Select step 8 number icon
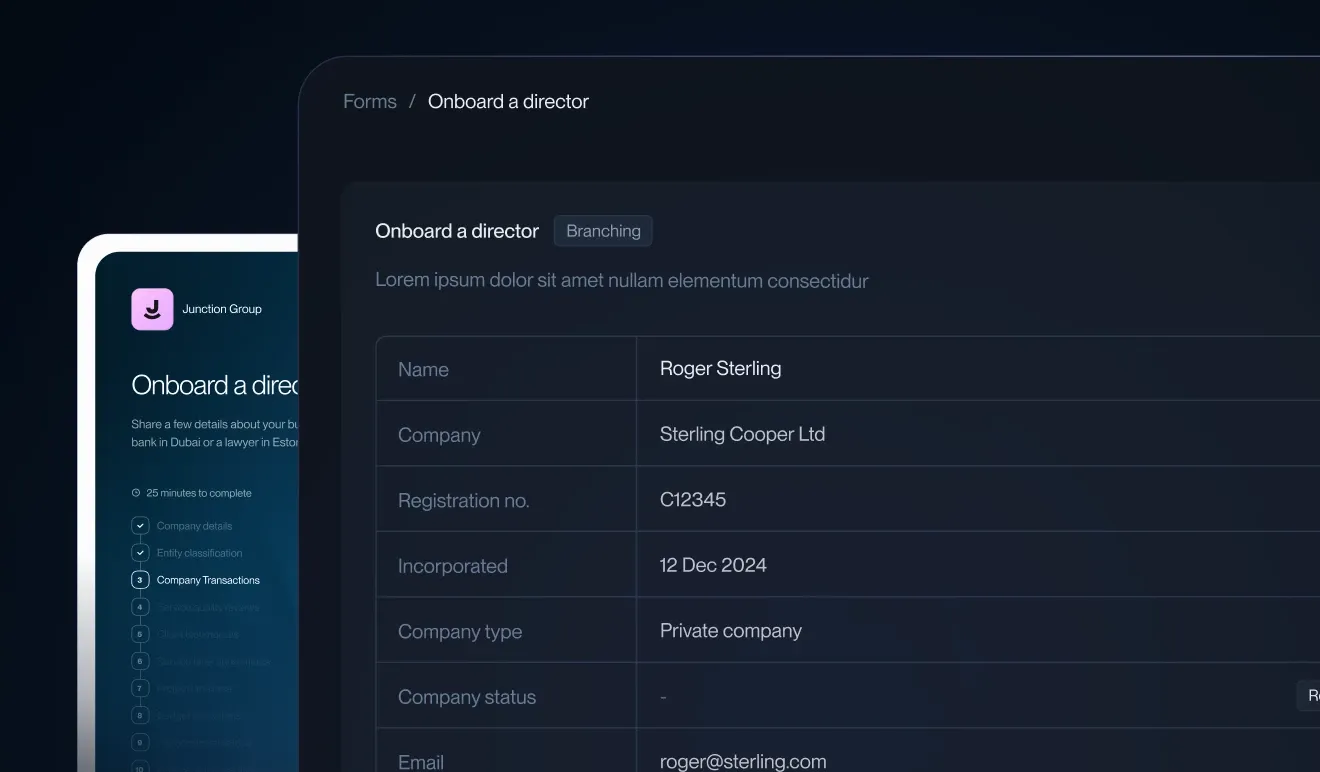This screenshot has height=772, width=1320. (x=140, y=715)
